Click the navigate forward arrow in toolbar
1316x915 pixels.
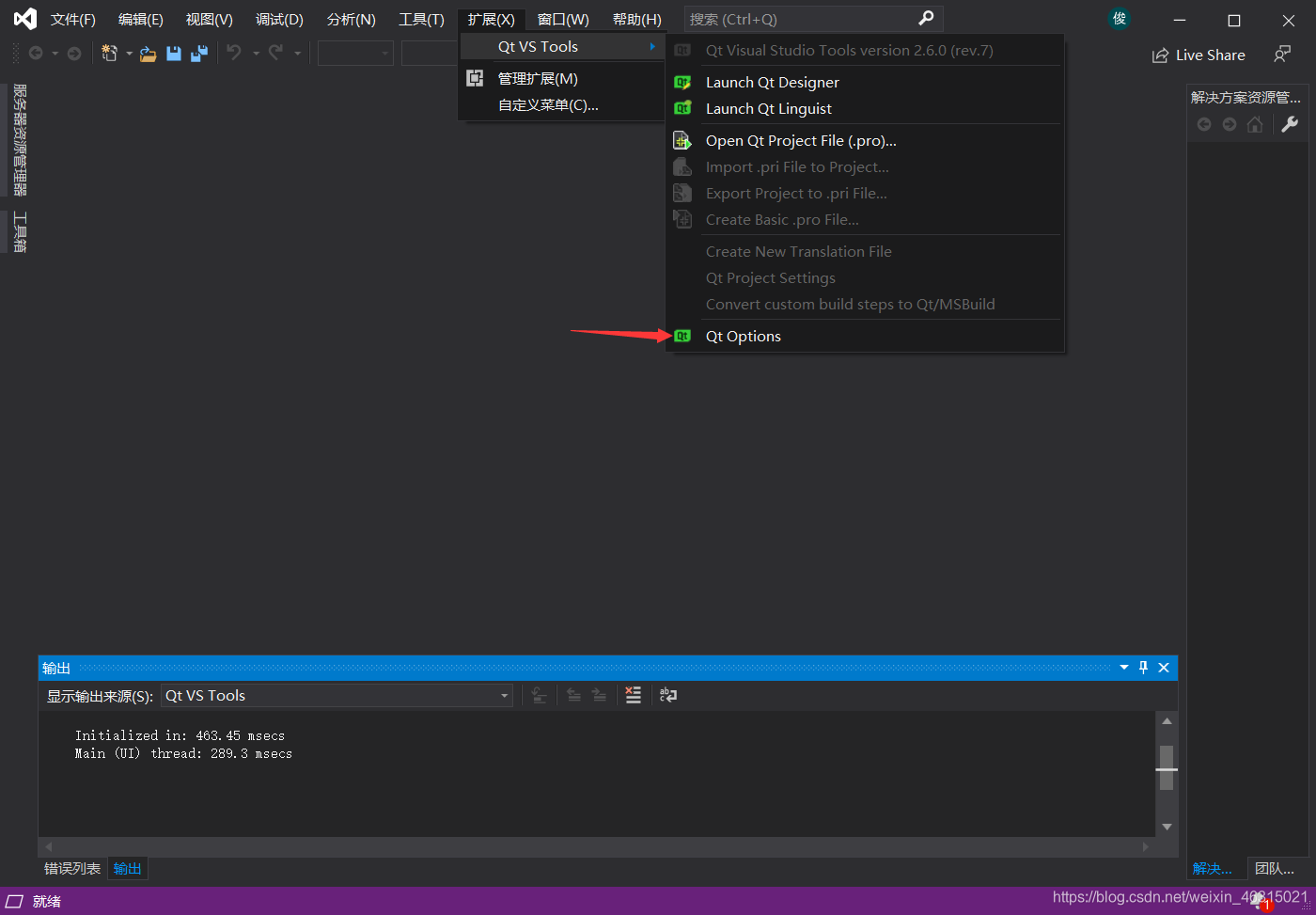(74, 54)
